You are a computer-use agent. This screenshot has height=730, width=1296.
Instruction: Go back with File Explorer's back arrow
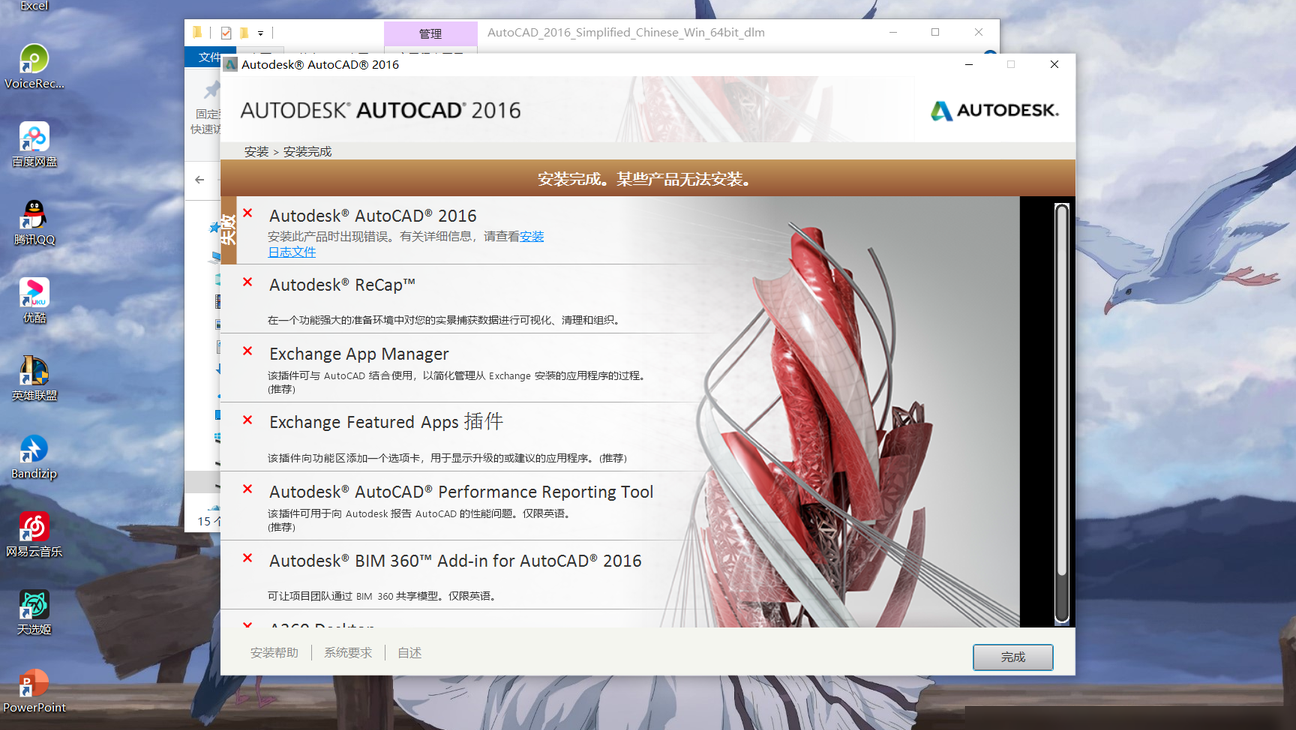tap(200, 180)
